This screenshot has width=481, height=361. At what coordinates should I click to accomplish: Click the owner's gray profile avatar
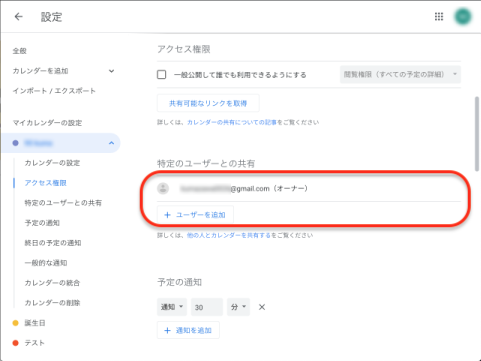[x=163, y=188]
